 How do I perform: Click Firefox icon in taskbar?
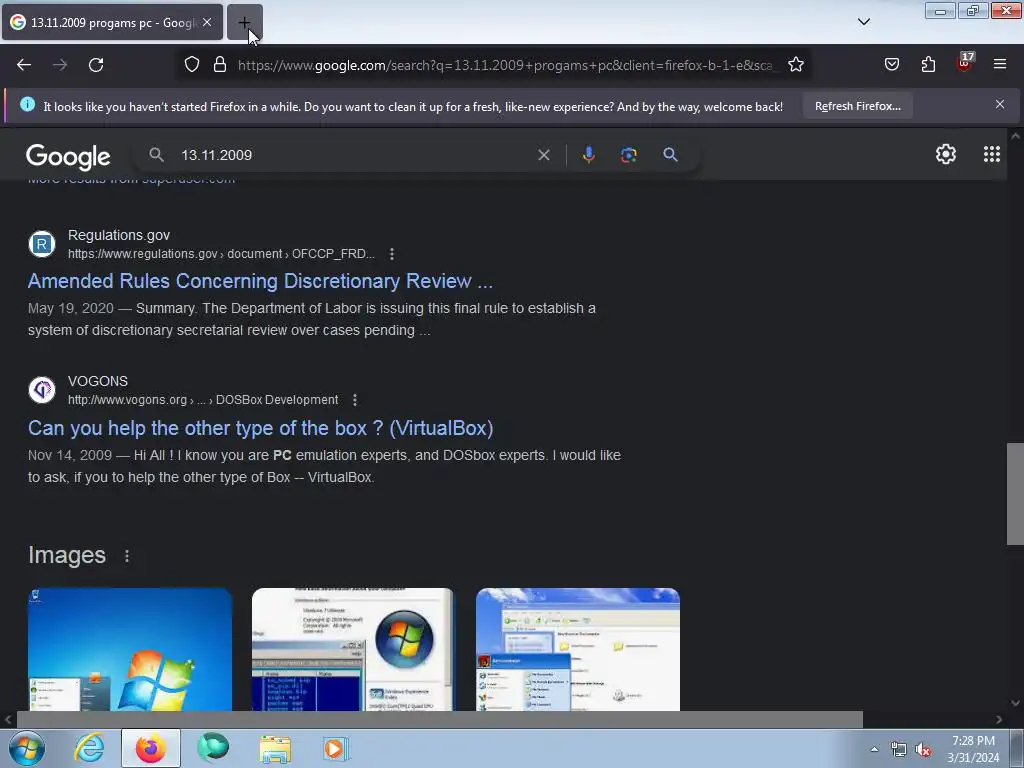(150, 748)
